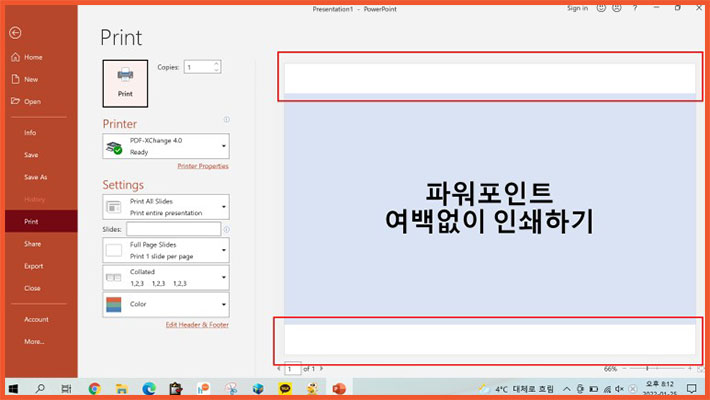Viewport: 710px width, 400px height.
Task: Open the Windows Start menu
Action: tap(14, 389)
